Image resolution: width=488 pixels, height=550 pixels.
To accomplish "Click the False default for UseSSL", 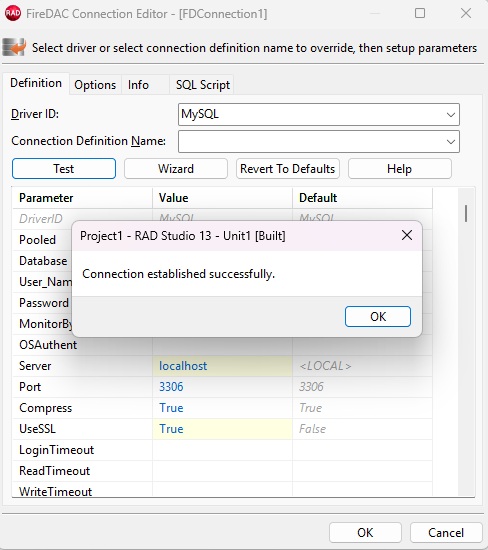I will pyautogui.click(x=362, y=429).
